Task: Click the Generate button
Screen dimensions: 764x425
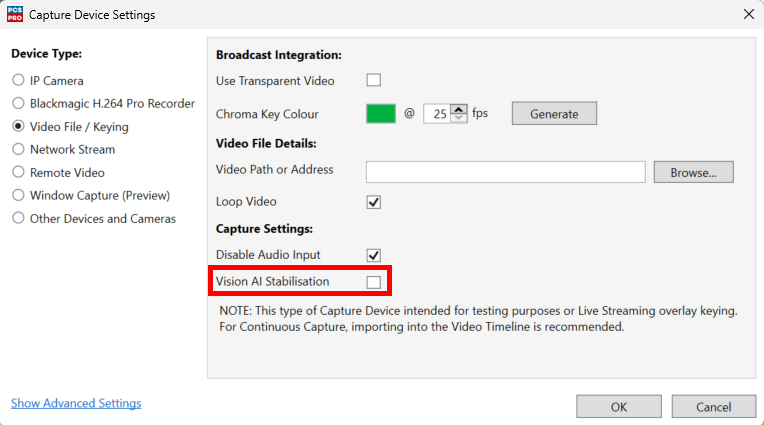Action: coord(554,114)
